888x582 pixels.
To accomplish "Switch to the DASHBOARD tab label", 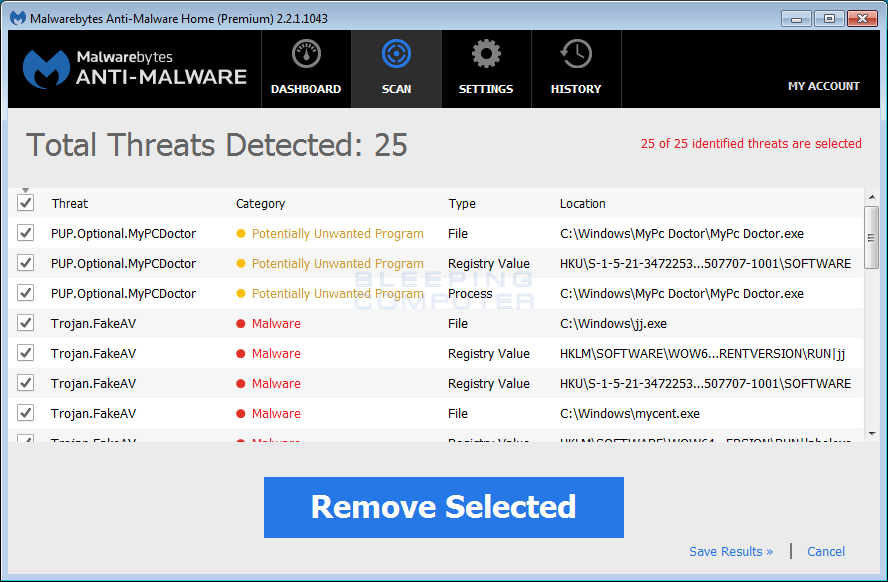I will pos(306,89).
